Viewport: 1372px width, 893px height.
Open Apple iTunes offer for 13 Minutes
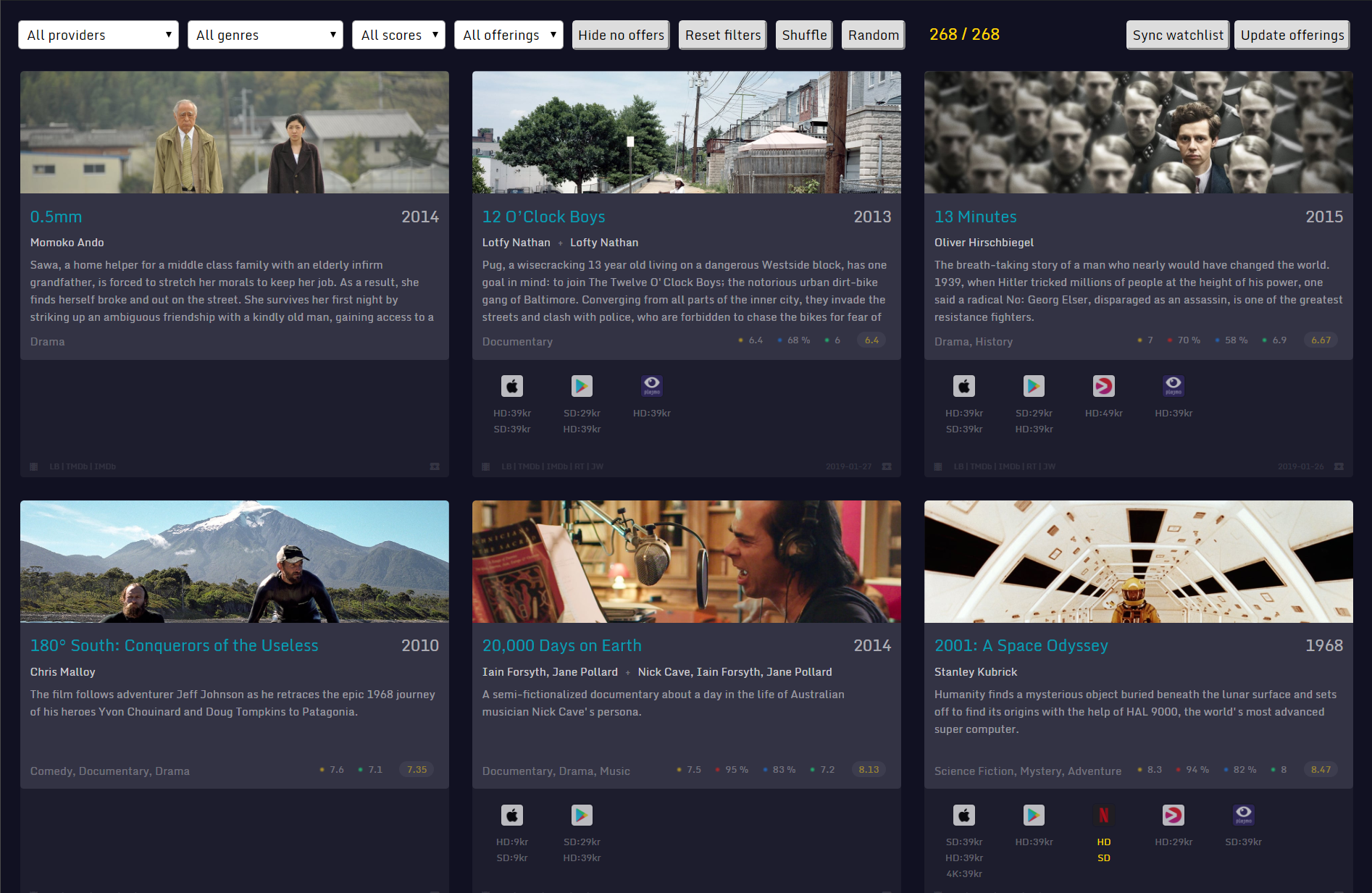(964, 386)
